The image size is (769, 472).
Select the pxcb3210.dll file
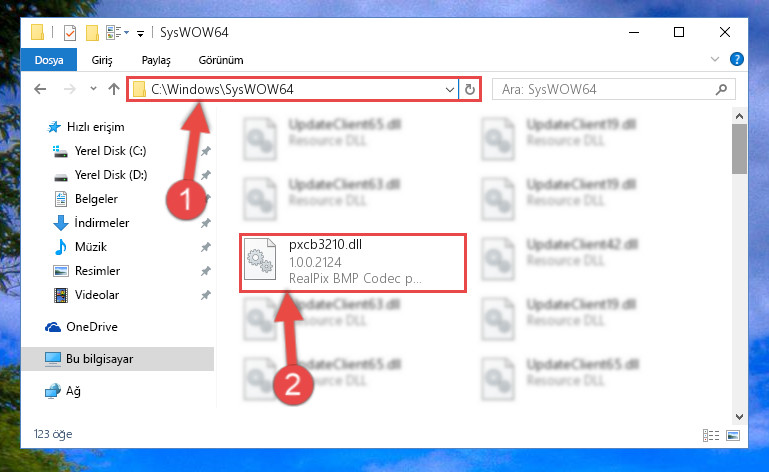[x=353, y=262]
